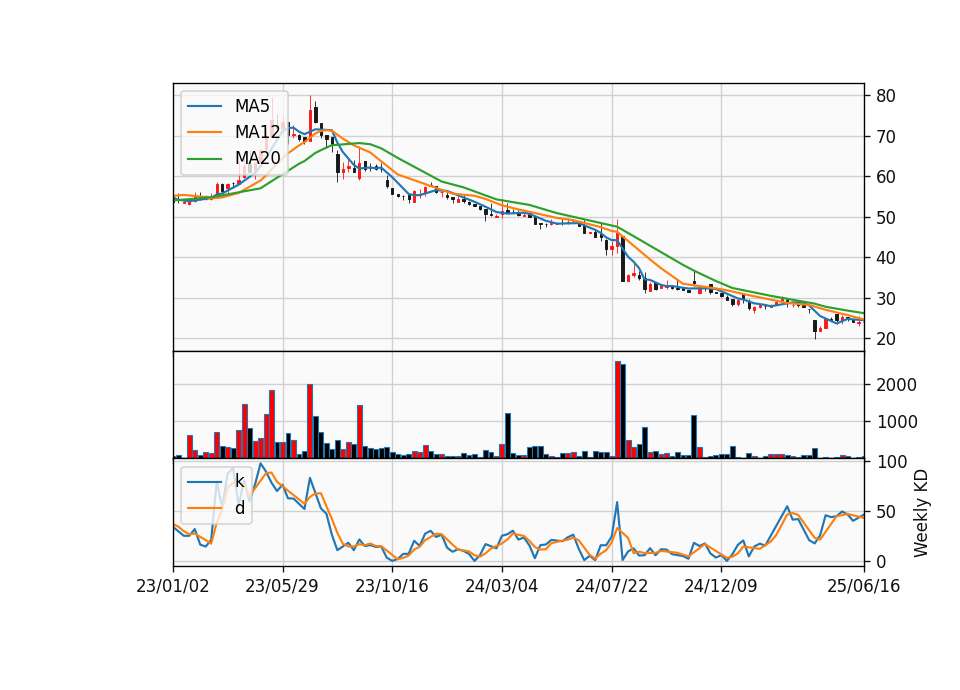Click the d legend label in KD panel
Viewport: 960px width, 690px height.
tap(240, 508)
